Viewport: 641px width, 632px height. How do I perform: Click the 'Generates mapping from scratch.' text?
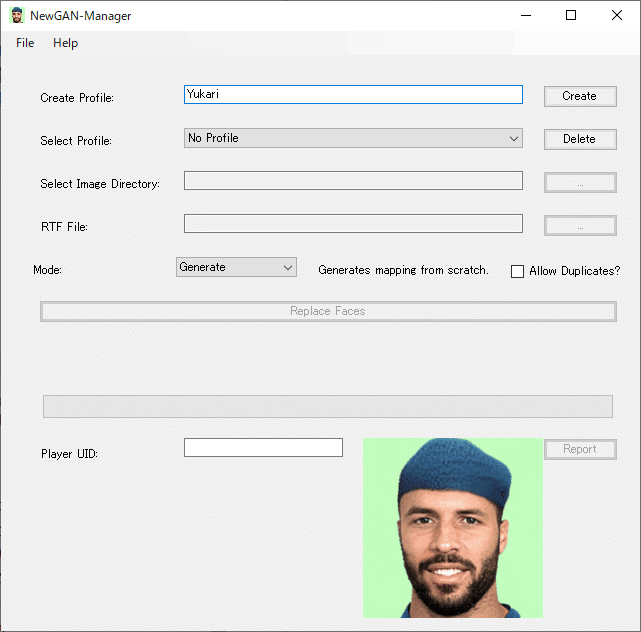tap(403, 270)
